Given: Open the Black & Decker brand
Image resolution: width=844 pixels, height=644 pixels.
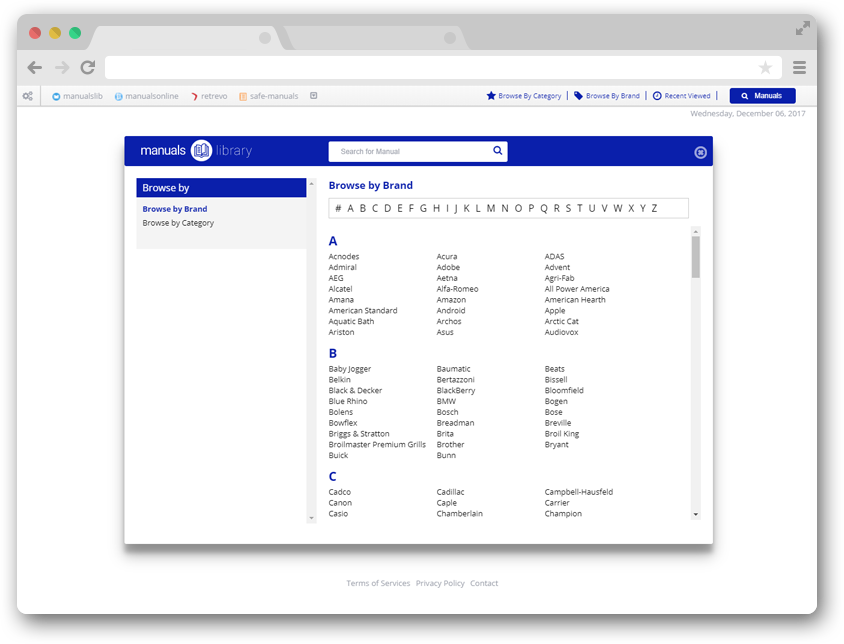Looking at the screenshot, I should [355, 390].
